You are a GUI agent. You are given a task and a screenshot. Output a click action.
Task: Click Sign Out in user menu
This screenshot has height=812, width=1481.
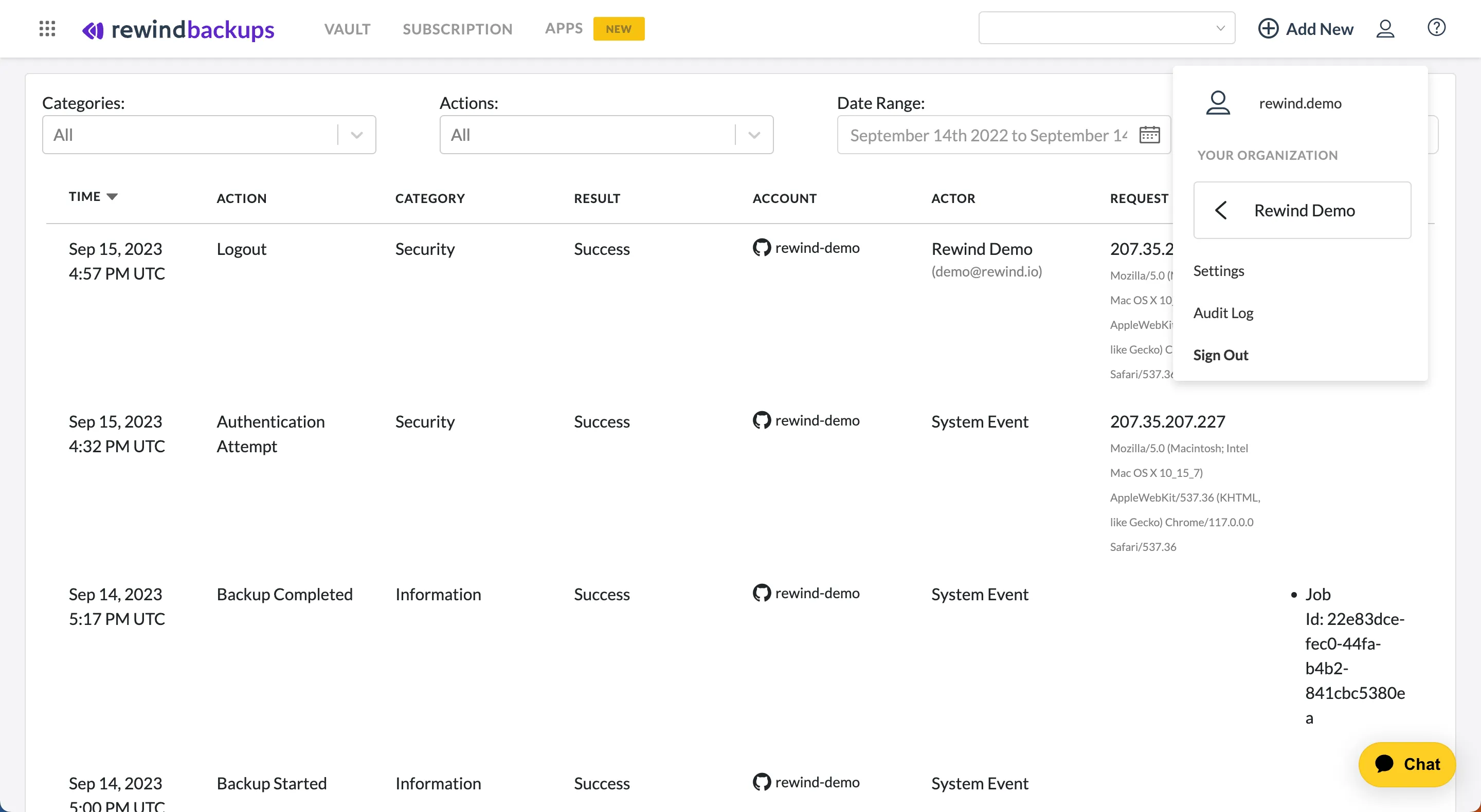(1221, 355)
